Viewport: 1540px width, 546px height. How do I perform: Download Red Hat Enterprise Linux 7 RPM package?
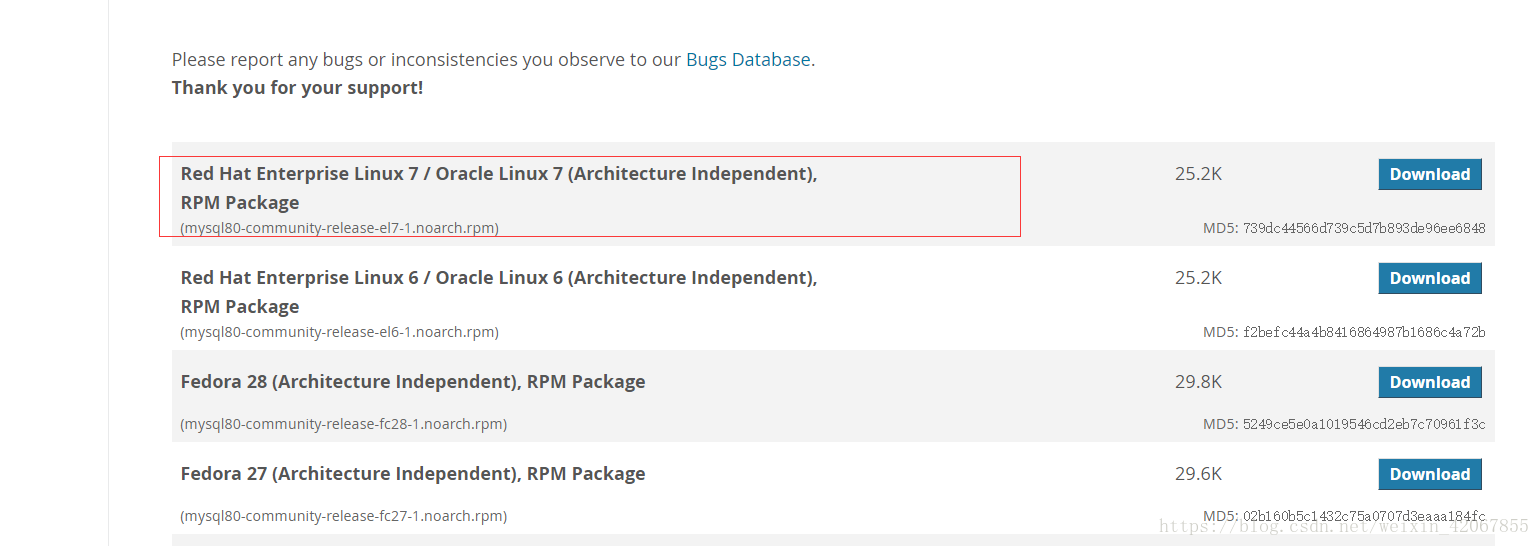point(1430,174)
